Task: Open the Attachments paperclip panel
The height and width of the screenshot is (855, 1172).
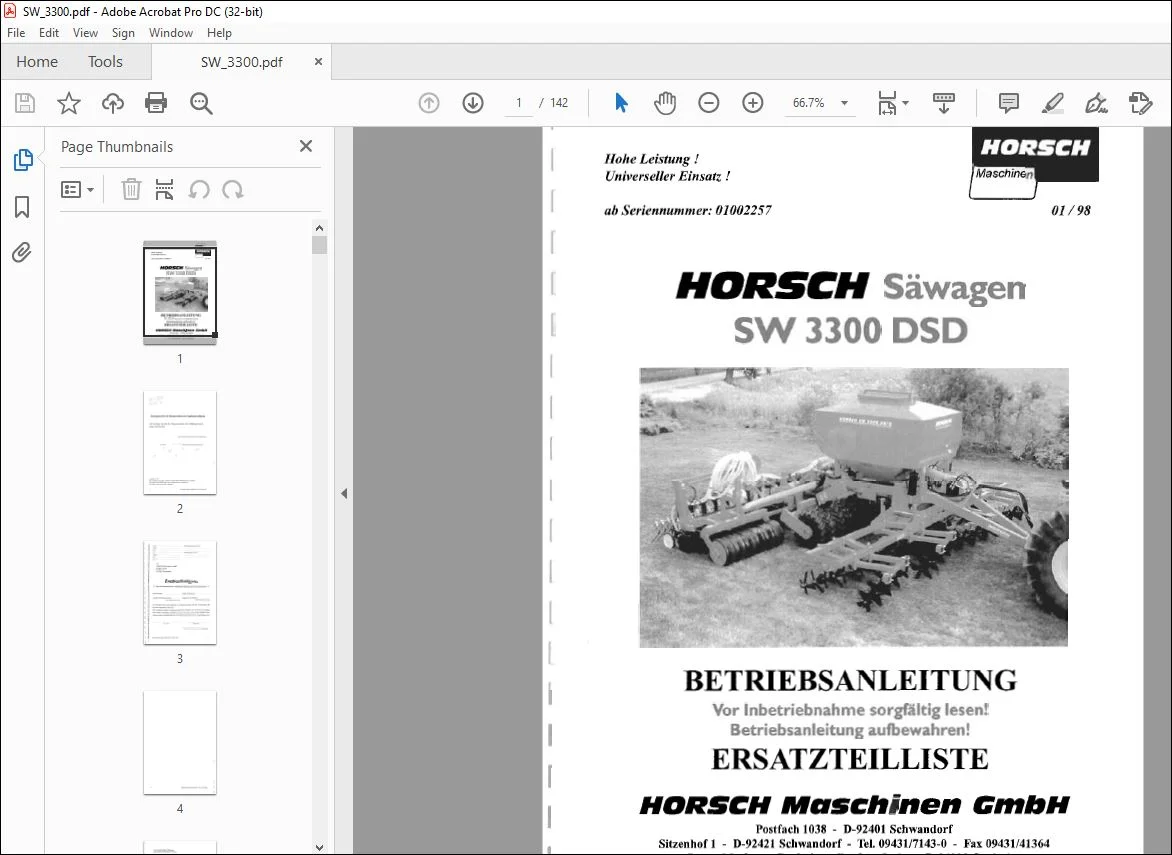Action: pyautogui.click(x=22, y=253)
